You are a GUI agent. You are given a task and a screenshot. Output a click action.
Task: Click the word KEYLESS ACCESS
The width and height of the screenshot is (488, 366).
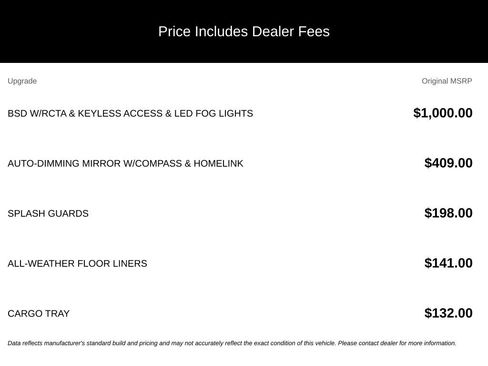tap(120, 113)
